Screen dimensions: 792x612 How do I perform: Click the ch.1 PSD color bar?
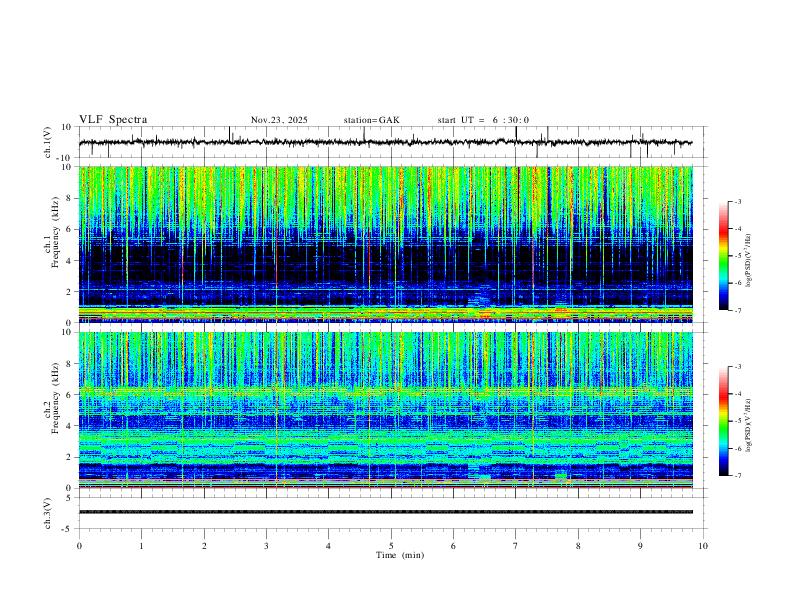pyautogui.click(x=723, y=256)
